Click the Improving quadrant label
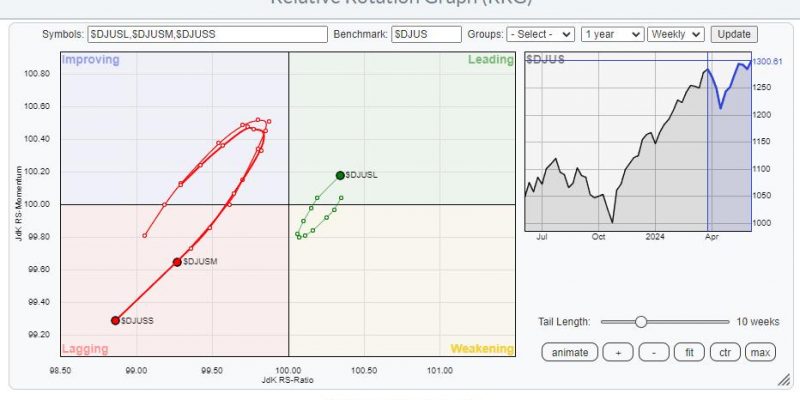Image resolution: width=800 pixels, height=400 pixels. 90,60
